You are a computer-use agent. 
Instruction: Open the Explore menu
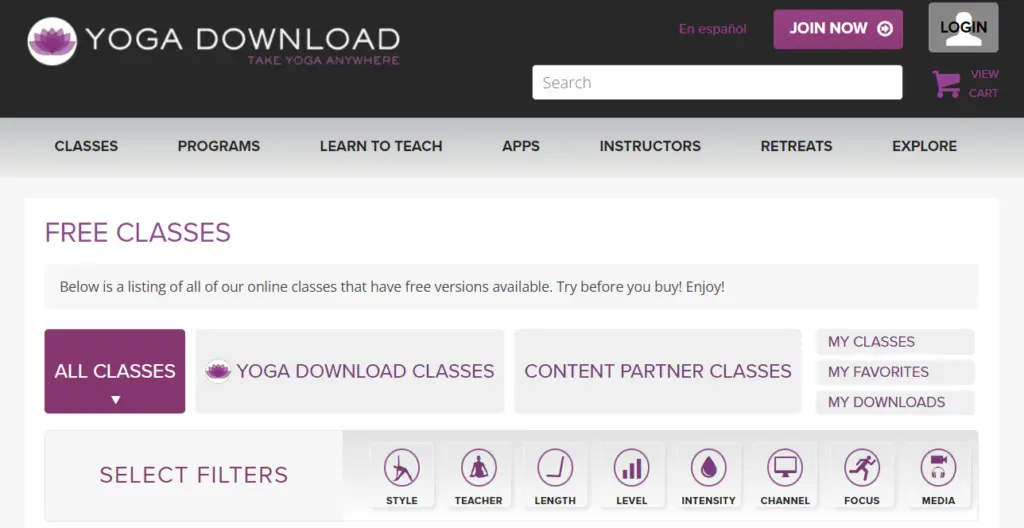(x=925, y=146)
